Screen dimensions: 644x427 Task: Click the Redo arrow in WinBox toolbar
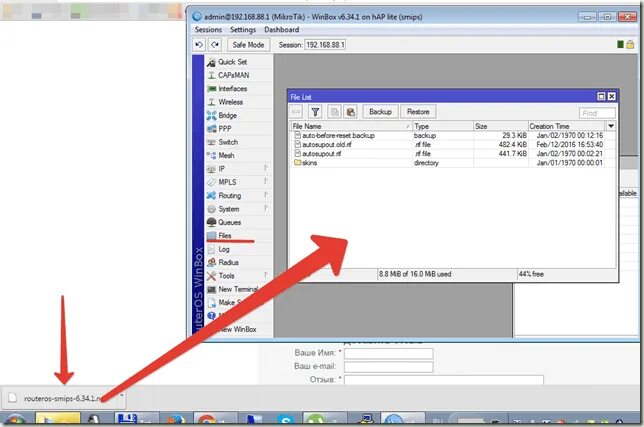pyautogui.click(x=215, y=45)
